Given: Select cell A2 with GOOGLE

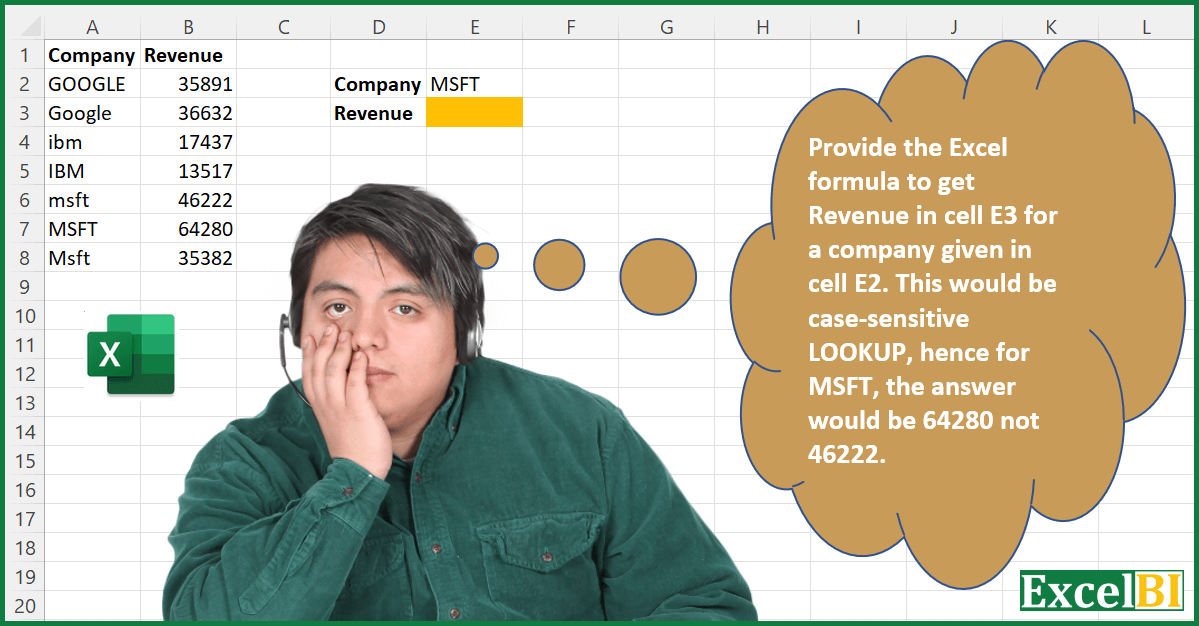Looking at the screenshot, I should (x=92, y=83).
